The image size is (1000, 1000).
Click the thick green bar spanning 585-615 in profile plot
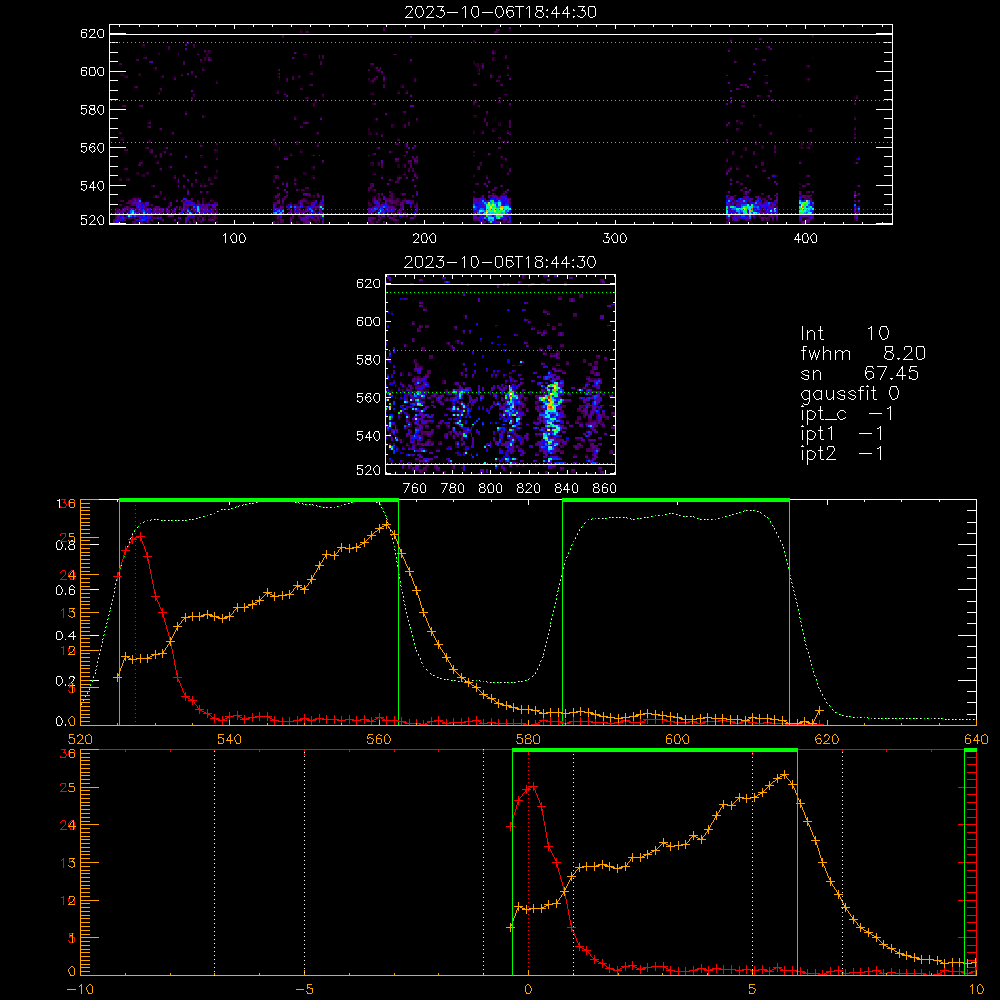pyautogui.click(x=676, y=500)
